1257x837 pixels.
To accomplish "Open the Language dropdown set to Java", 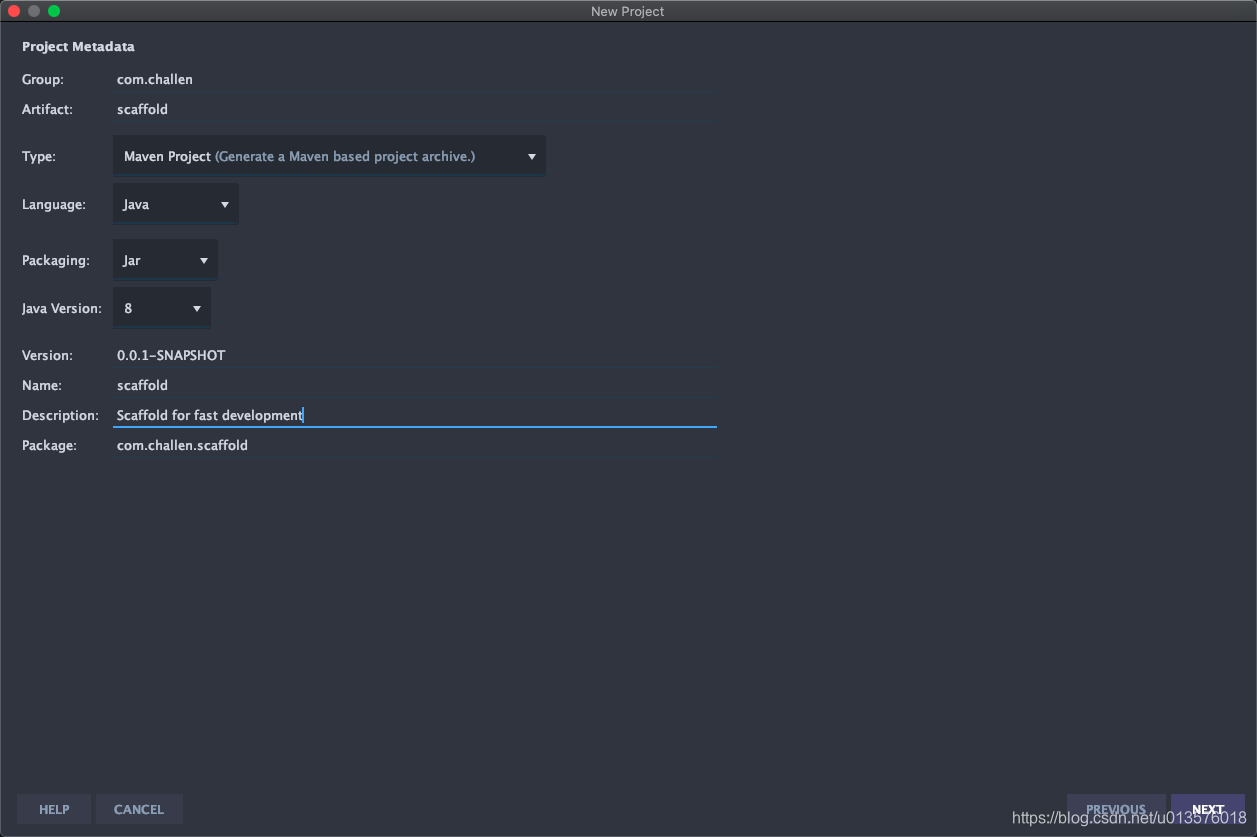I will point(175,204).
